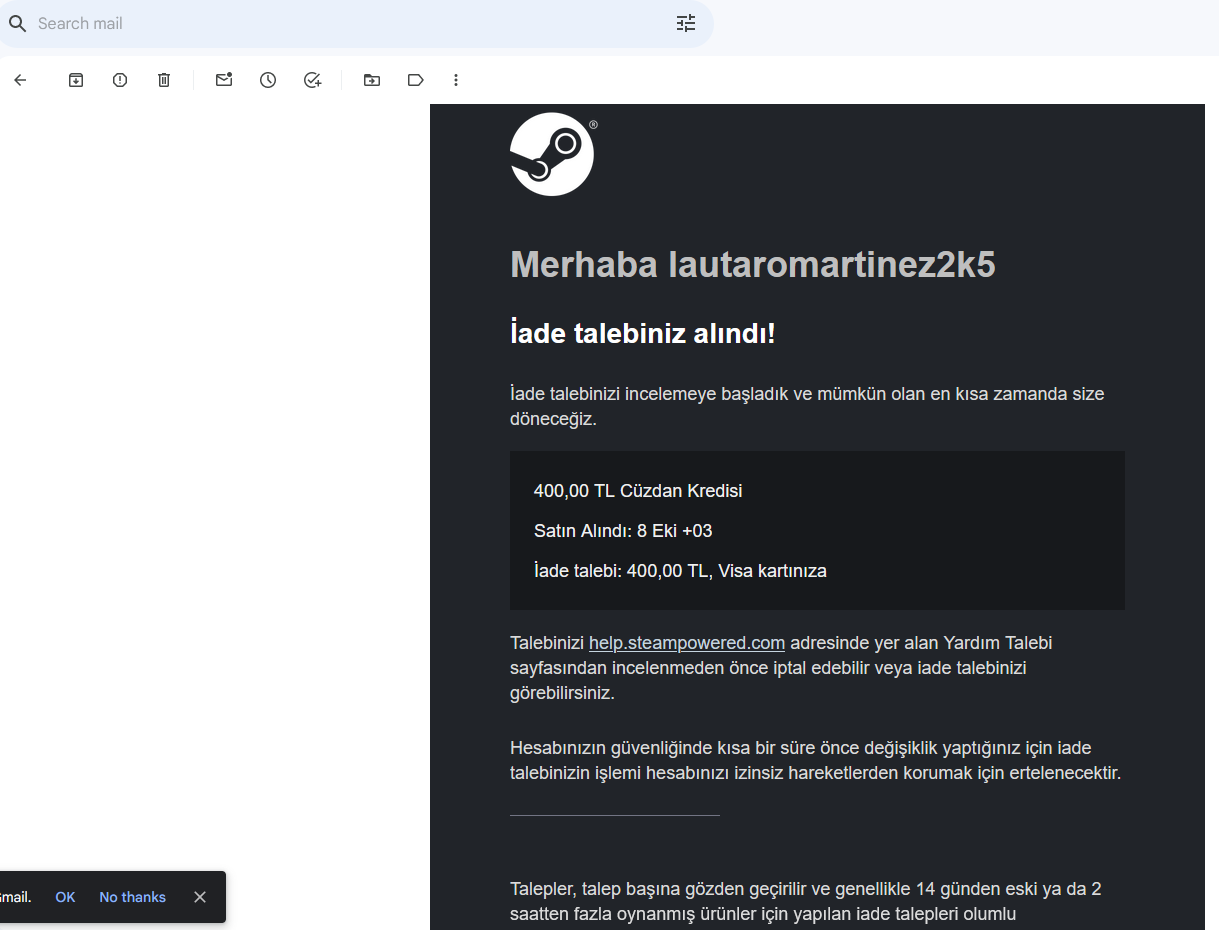Click the text 400,00 TL Cüzdan Kredisi
1219x930 pixels.
click(x=638, y=491)
